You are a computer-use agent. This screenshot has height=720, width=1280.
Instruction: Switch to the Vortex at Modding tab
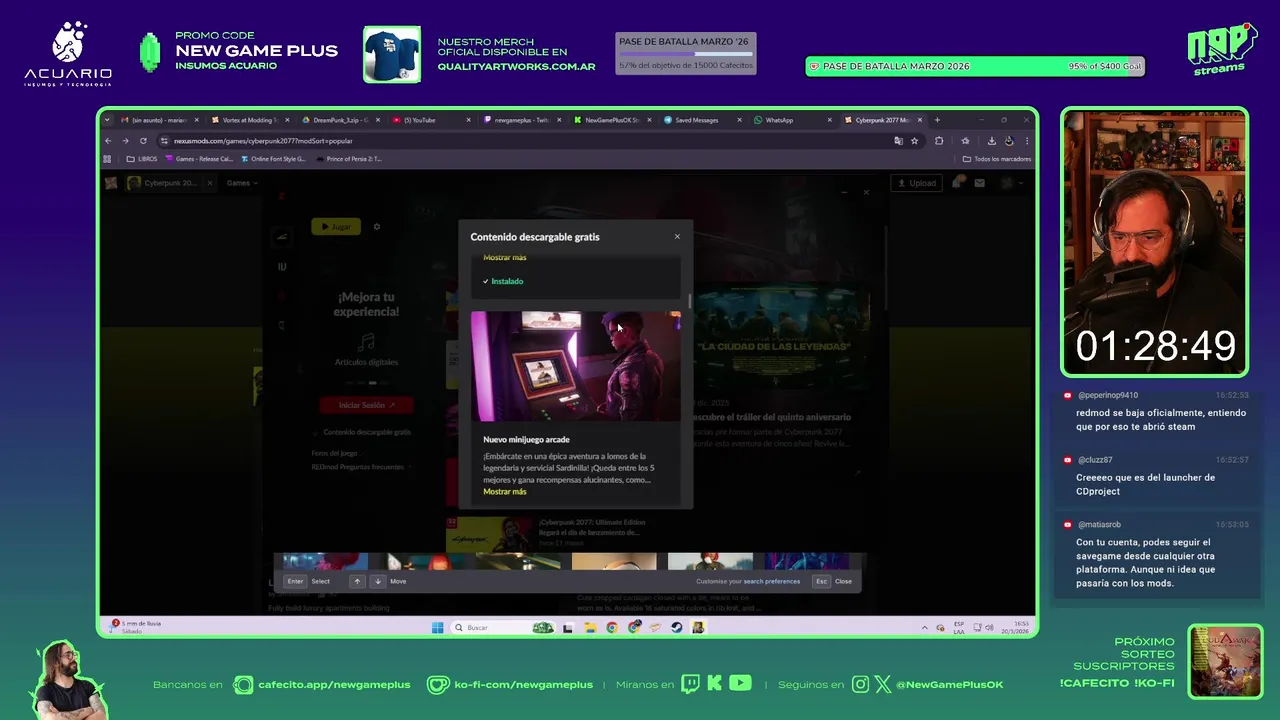tap(250, 120)
